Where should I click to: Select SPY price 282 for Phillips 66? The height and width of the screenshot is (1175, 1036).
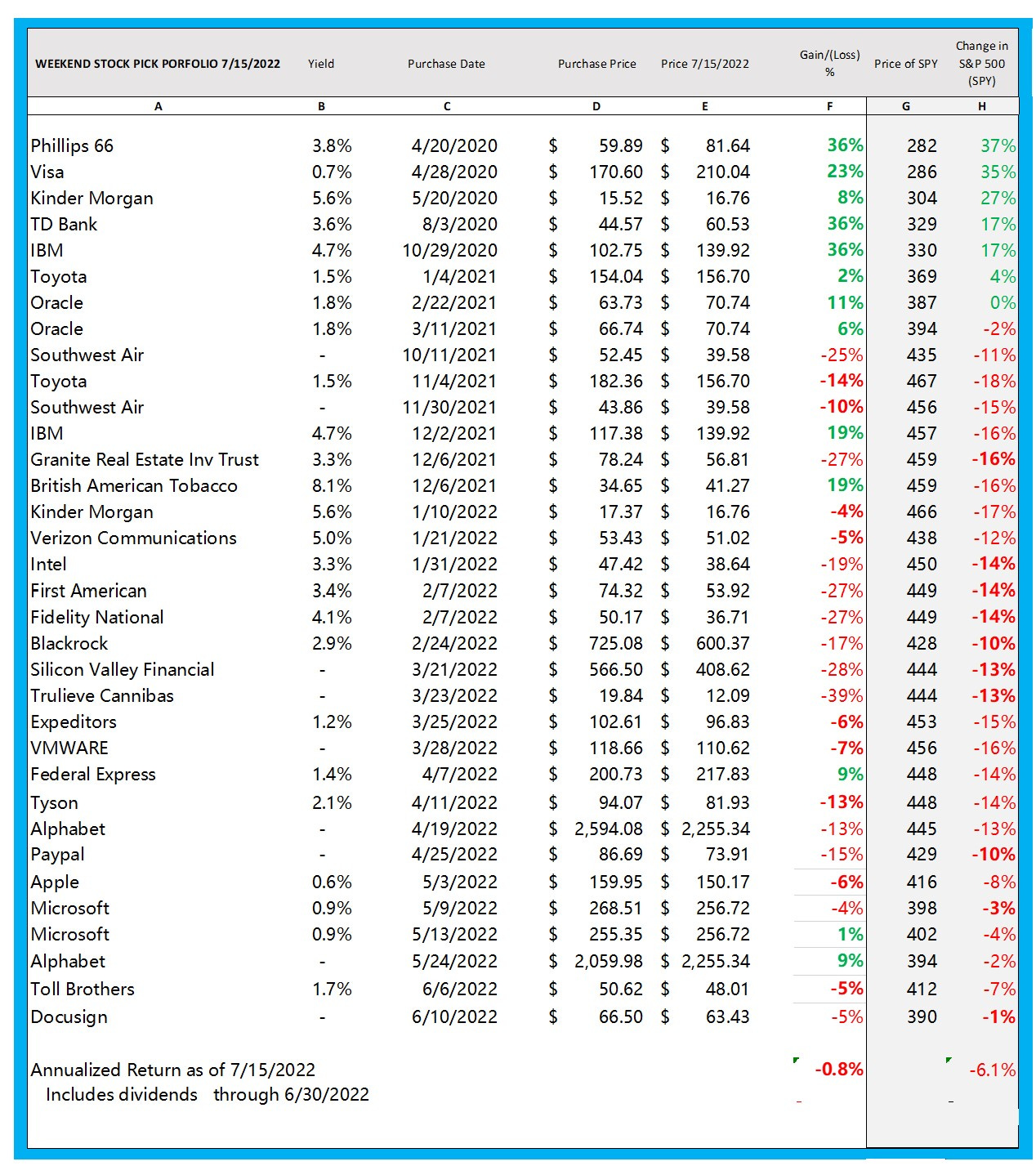(x=922, y=145)
